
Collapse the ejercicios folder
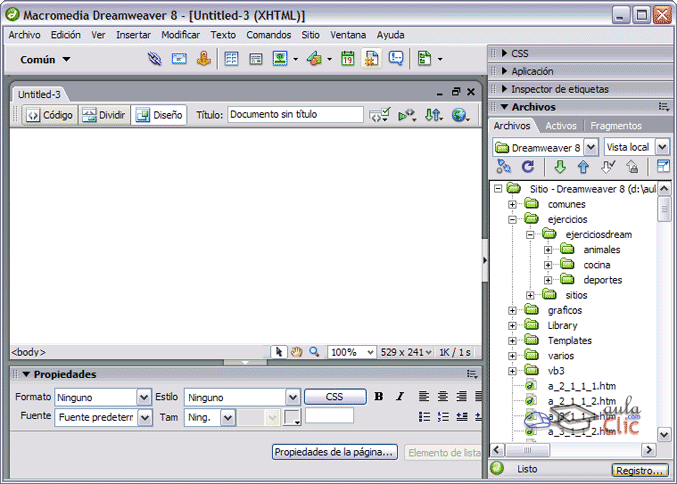point(512,219)
